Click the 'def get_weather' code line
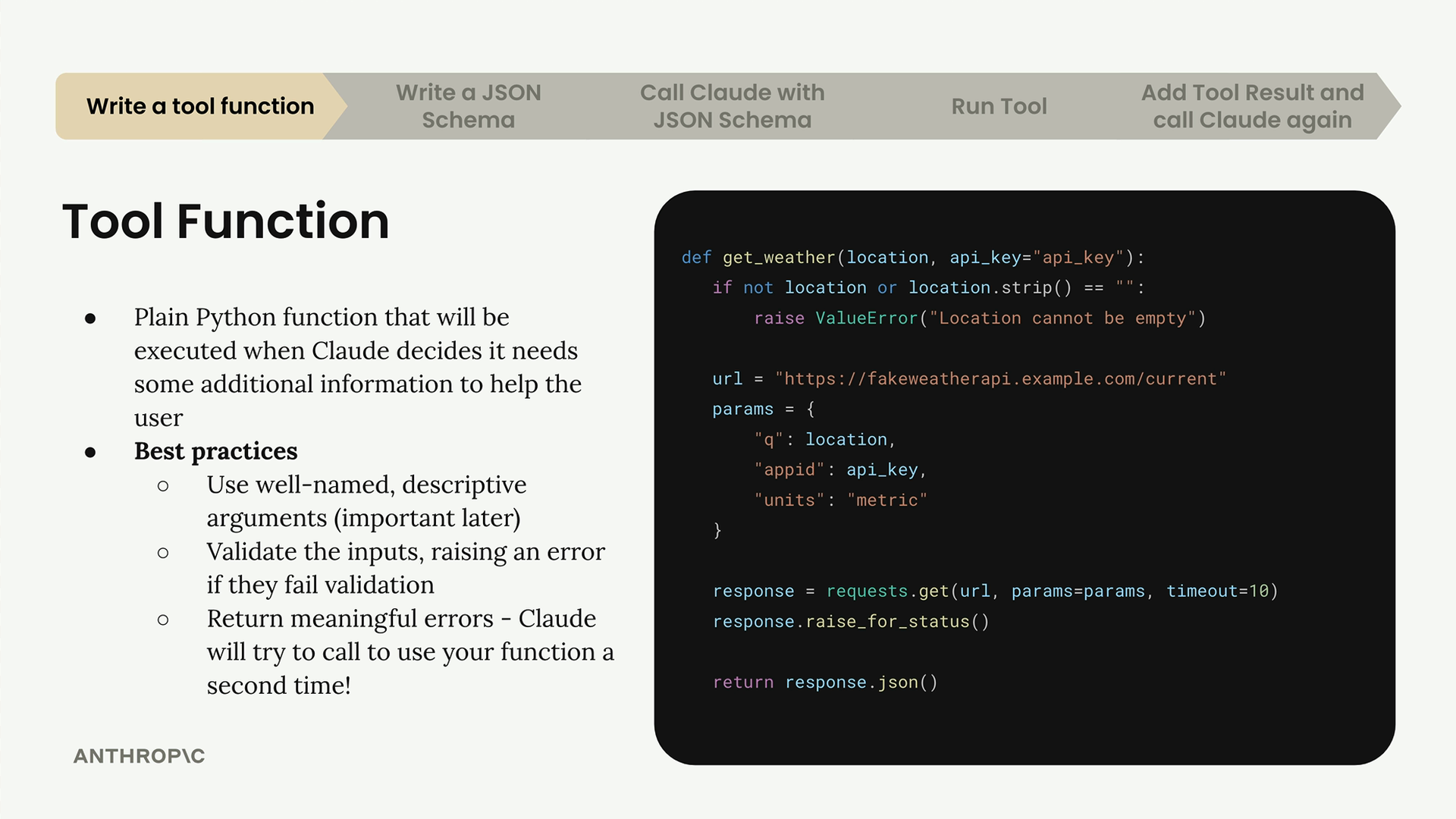This screenshot has width=1456, height=819. click(x=913, y=258)
